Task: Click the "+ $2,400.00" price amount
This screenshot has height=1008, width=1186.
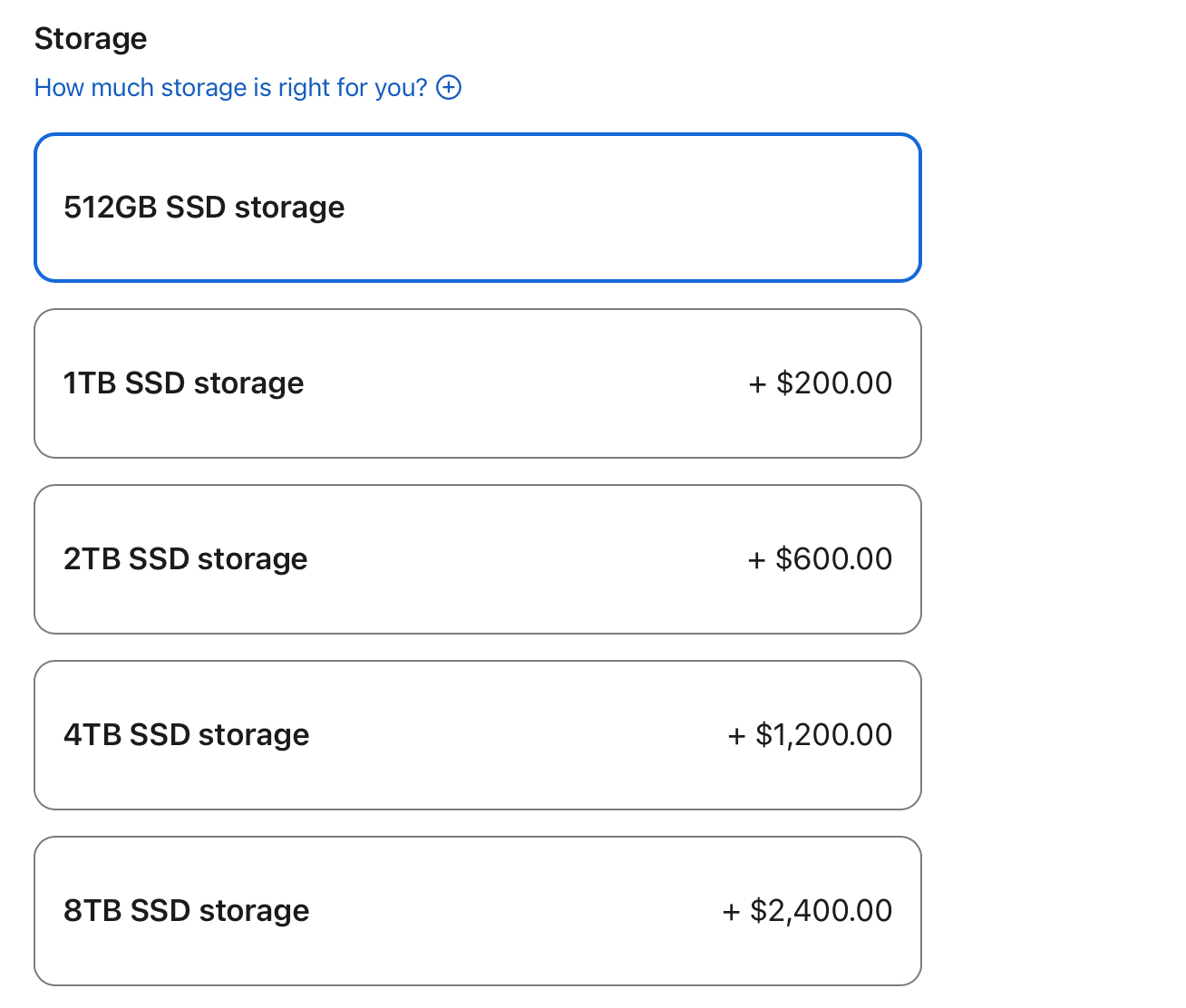Action: (807, 911)
